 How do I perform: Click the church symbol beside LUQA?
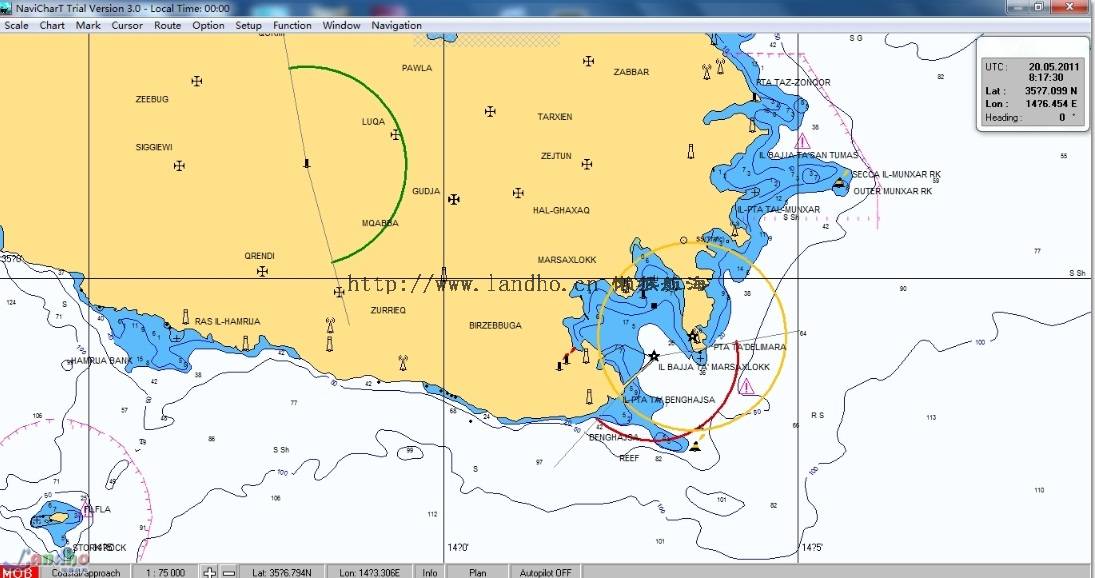(396, 134)
